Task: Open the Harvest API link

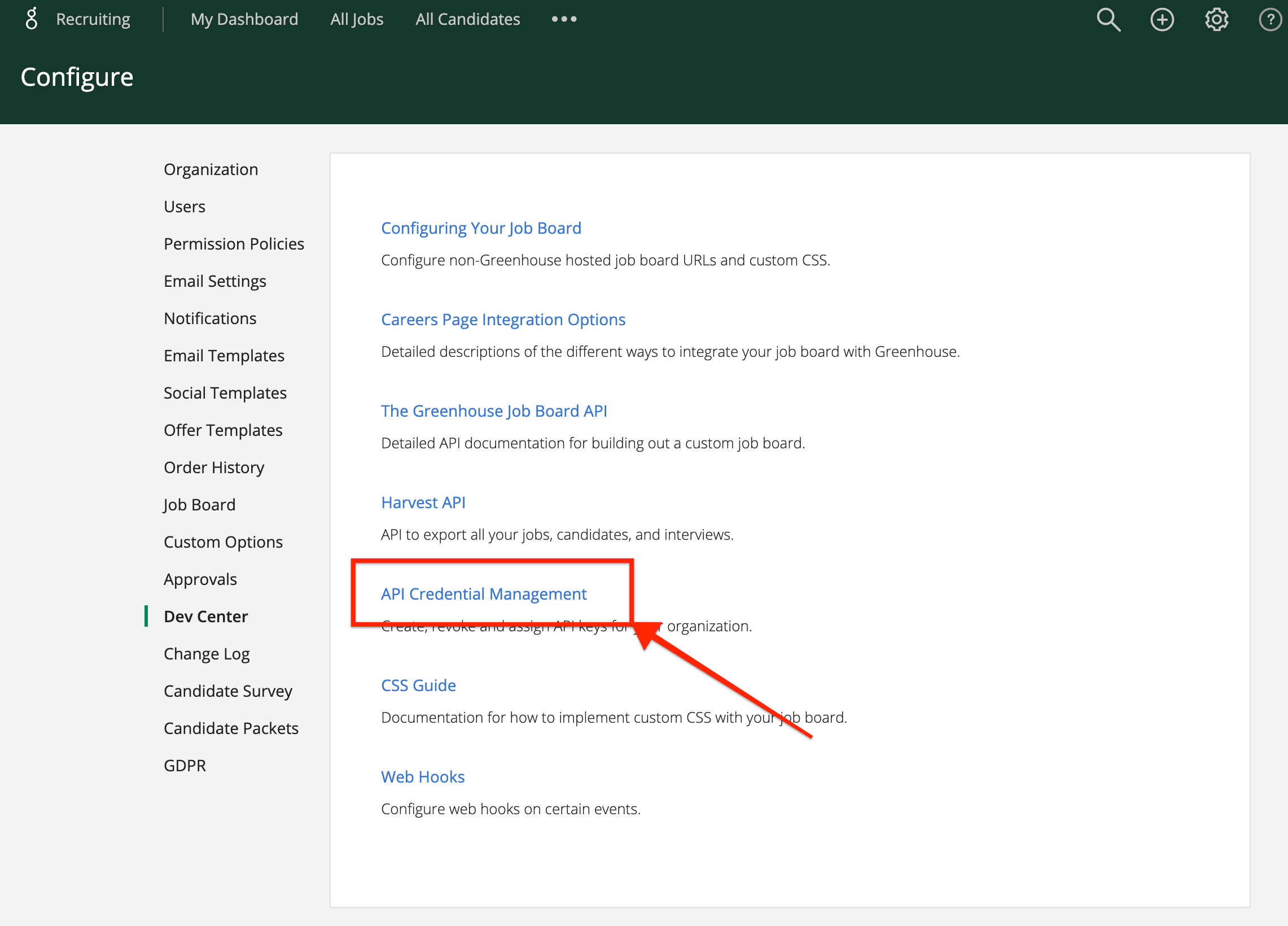Action: coord(423,502)
